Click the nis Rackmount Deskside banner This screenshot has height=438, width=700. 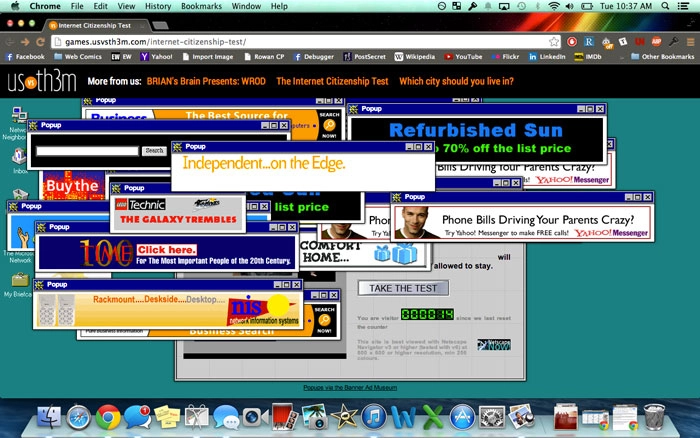[168, 310]
